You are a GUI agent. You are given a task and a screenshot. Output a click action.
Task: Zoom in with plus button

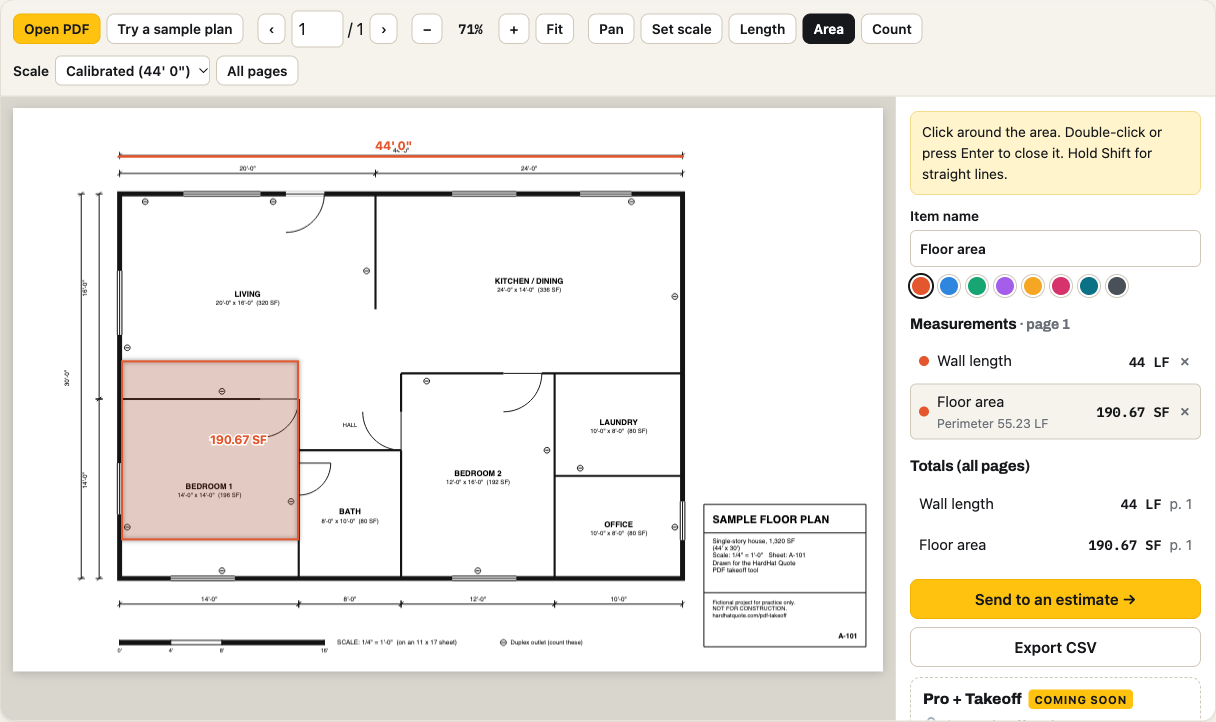coord(513,29)
